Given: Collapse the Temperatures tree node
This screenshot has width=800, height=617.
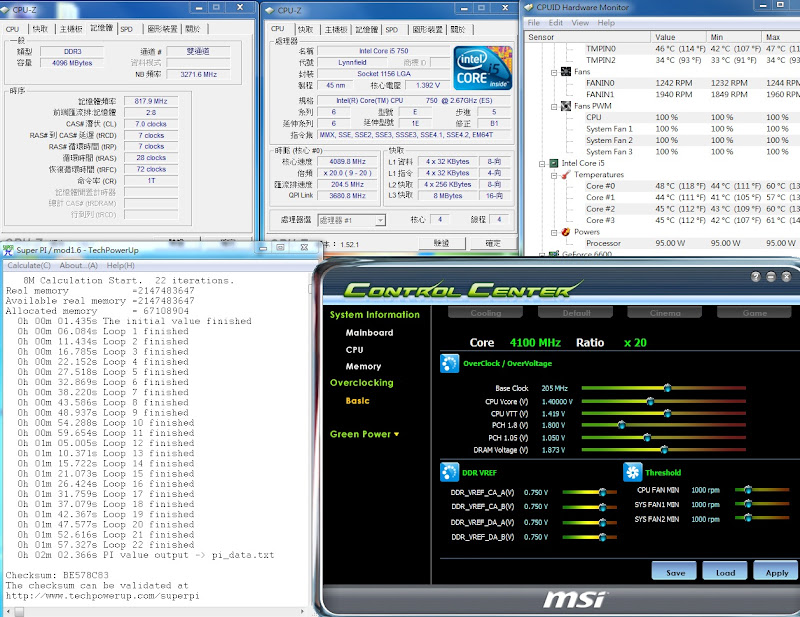Looking at the screenshot, I should pos(554,176).
